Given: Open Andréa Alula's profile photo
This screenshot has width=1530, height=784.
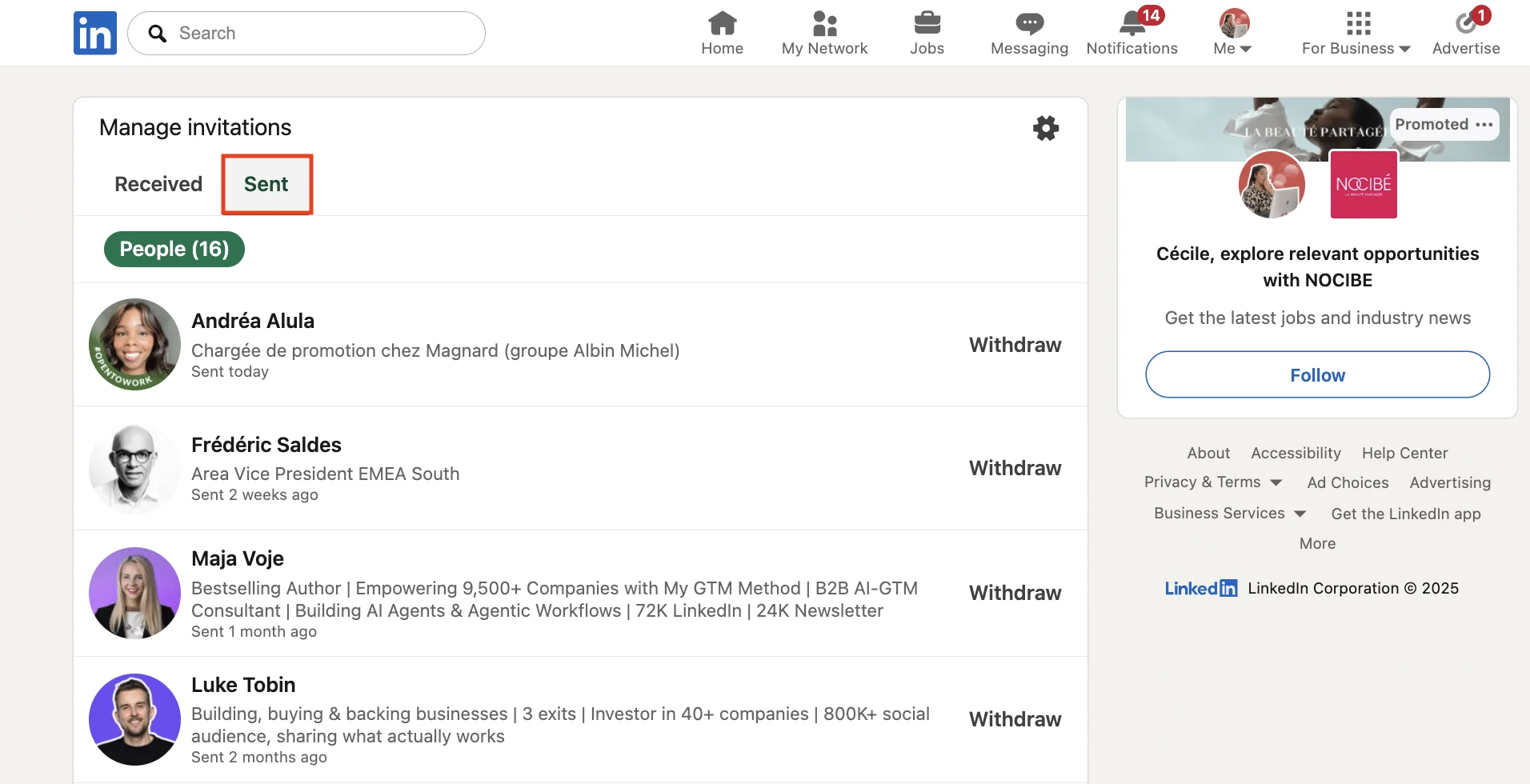Looking at the screenshot, I should 134,345.
